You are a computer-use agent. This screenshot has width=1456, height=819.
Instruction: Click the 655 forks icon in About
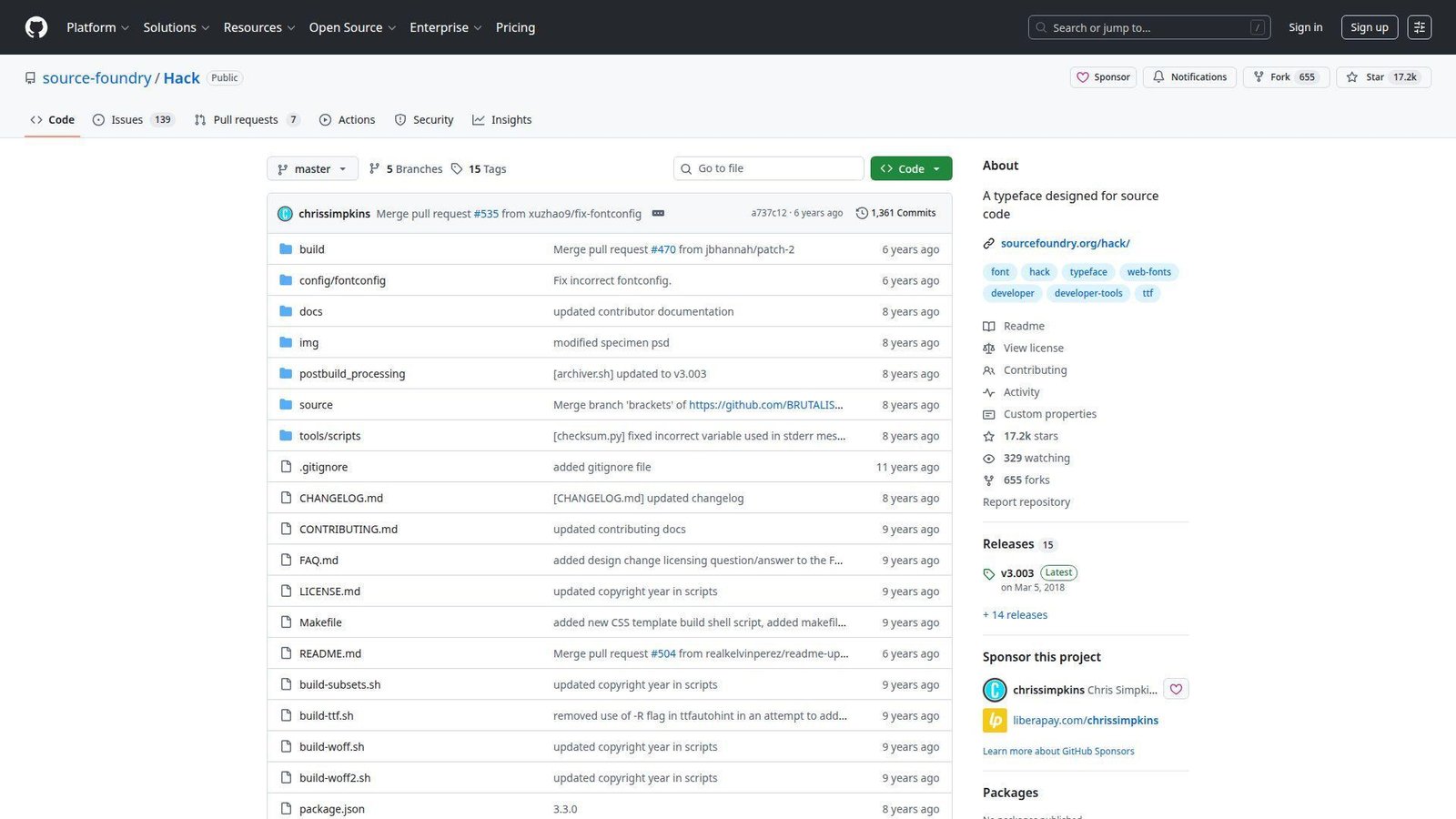[989, 480]
